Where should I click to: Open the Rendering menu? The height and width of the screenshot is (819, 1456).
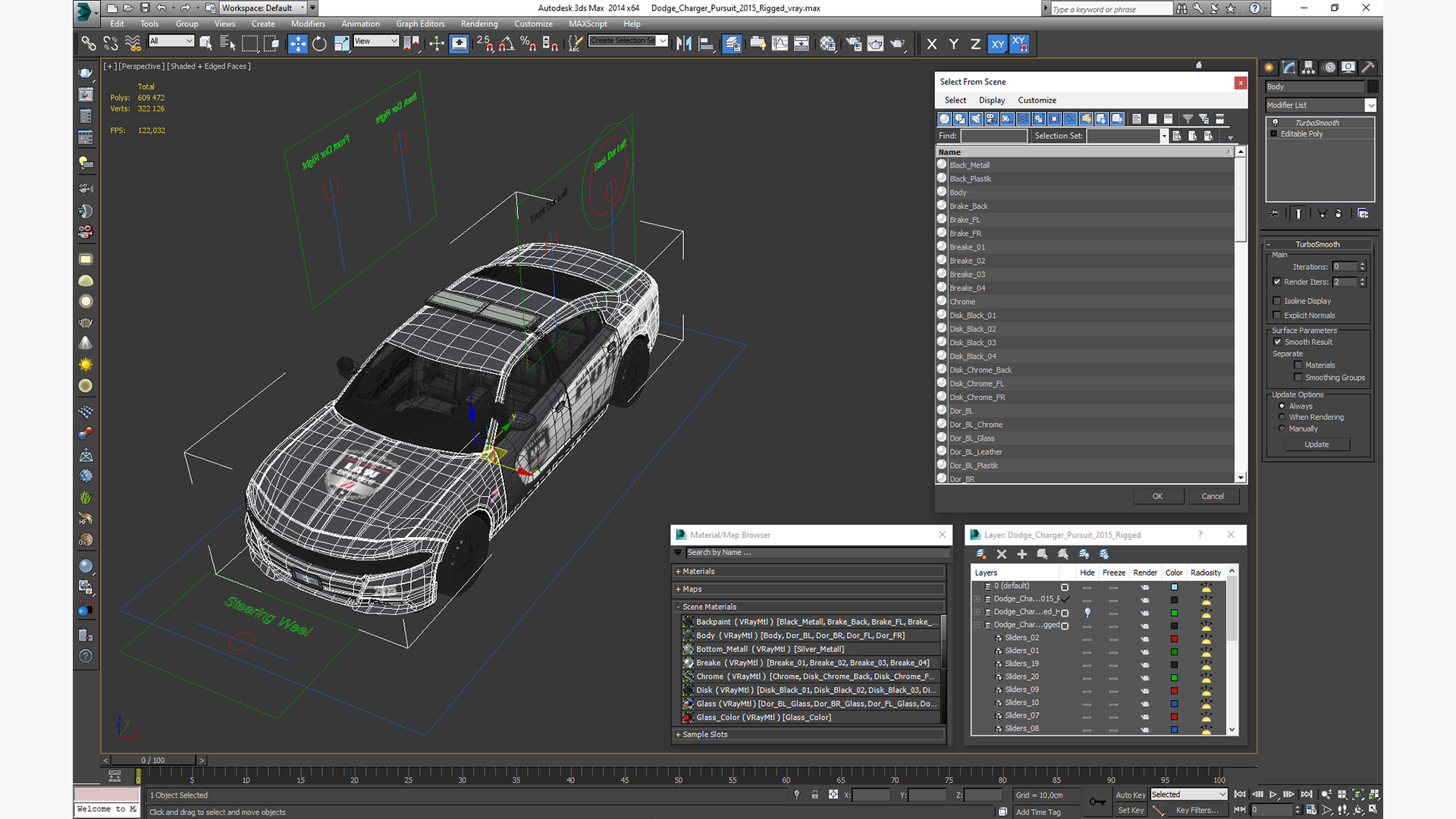479,24
